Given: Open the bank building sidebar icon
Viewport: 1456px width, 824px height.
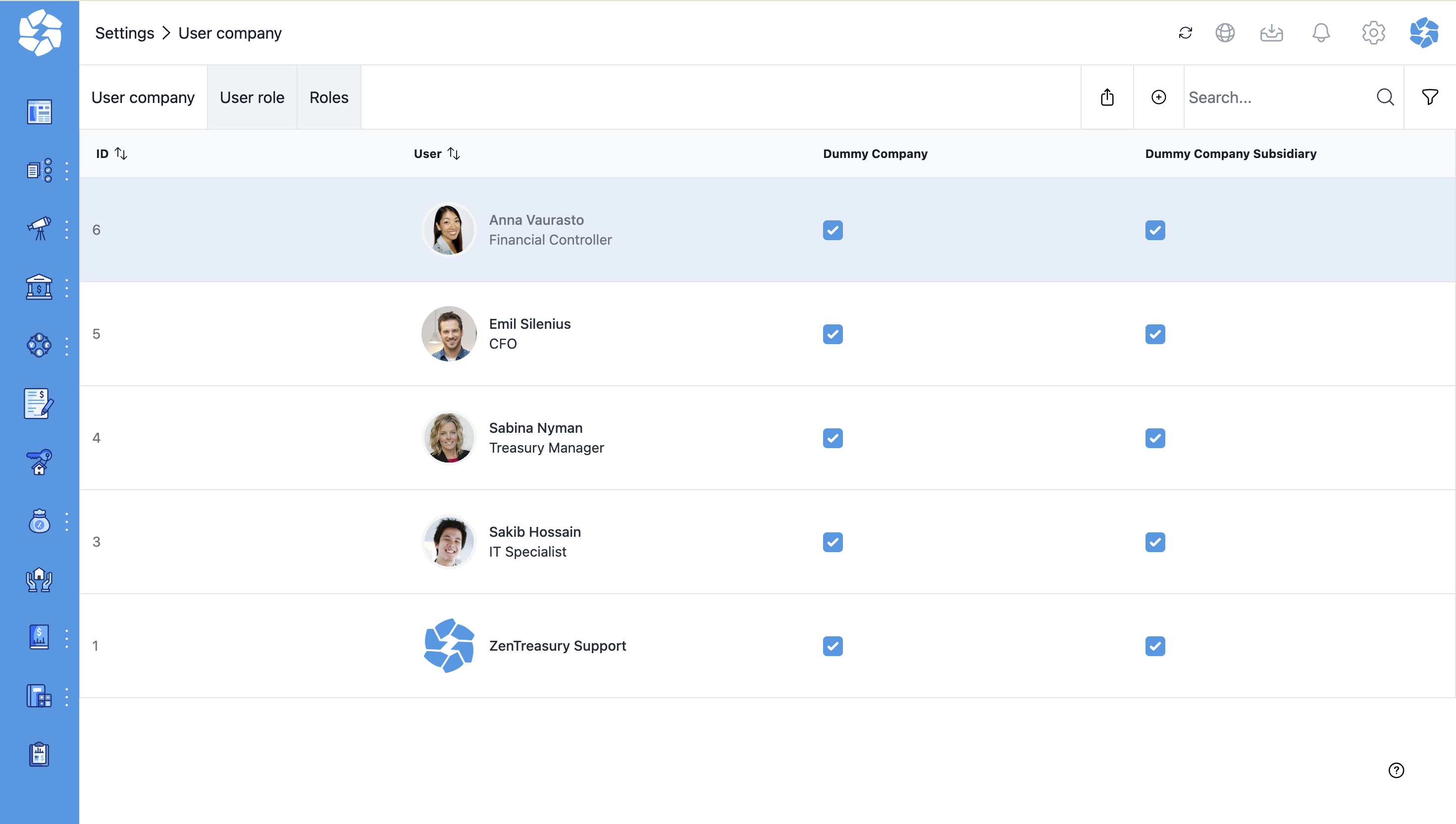Looking at the screenshot, I should click(x=39, y=288).
